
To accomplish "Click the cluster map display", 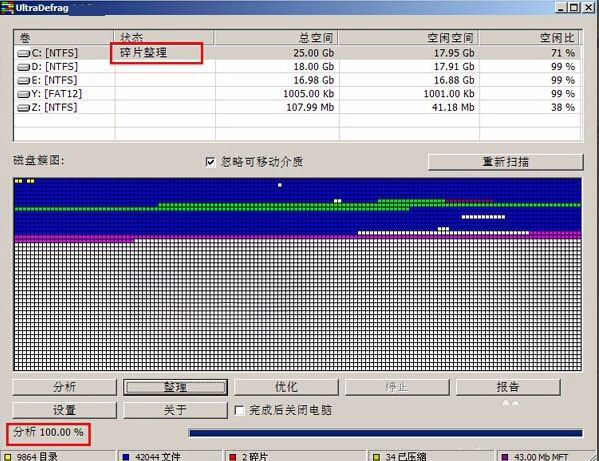I will pos(298,274).
